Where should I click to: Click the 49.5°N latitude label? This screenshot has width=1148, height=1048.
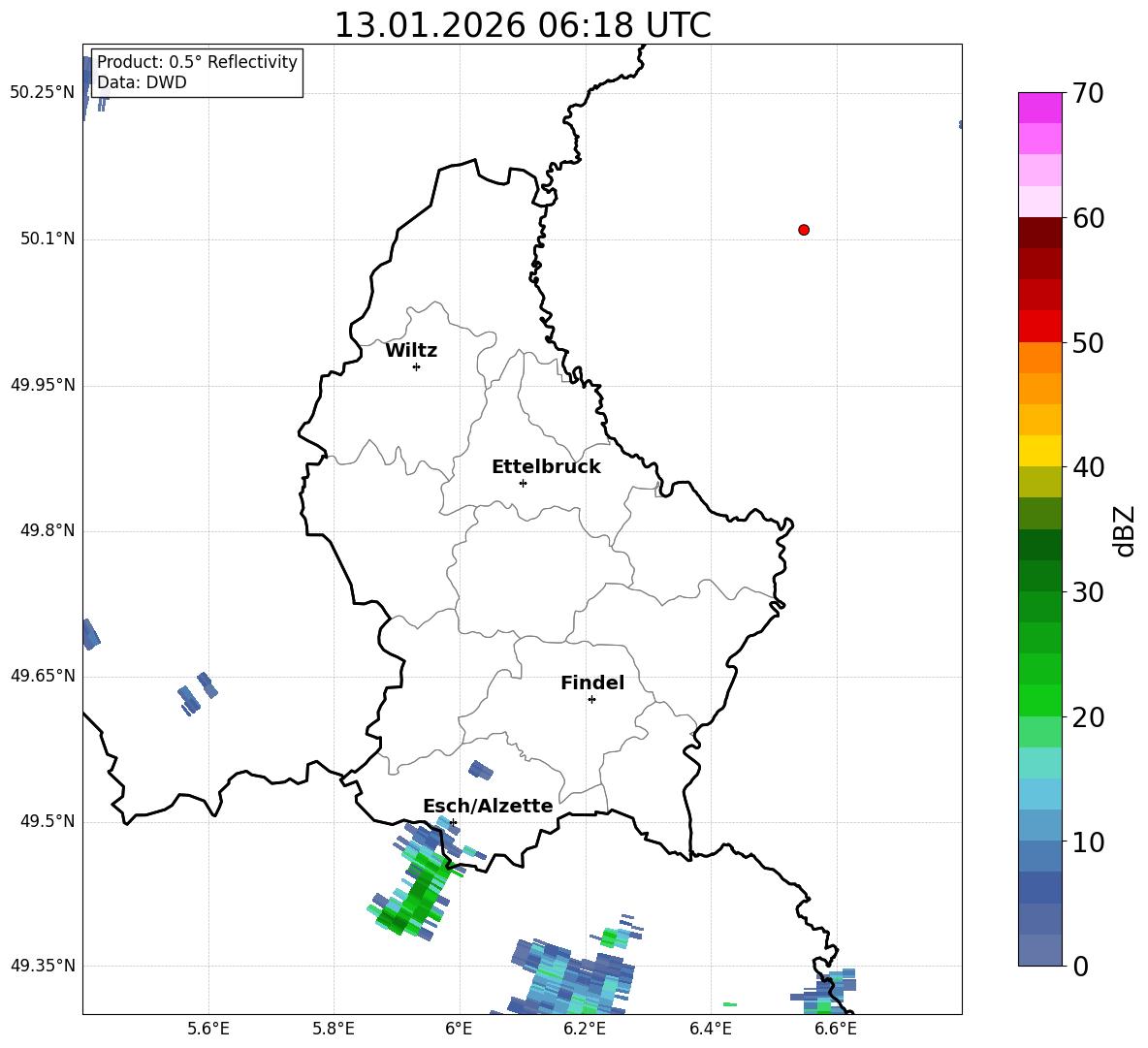coord(47,821)
